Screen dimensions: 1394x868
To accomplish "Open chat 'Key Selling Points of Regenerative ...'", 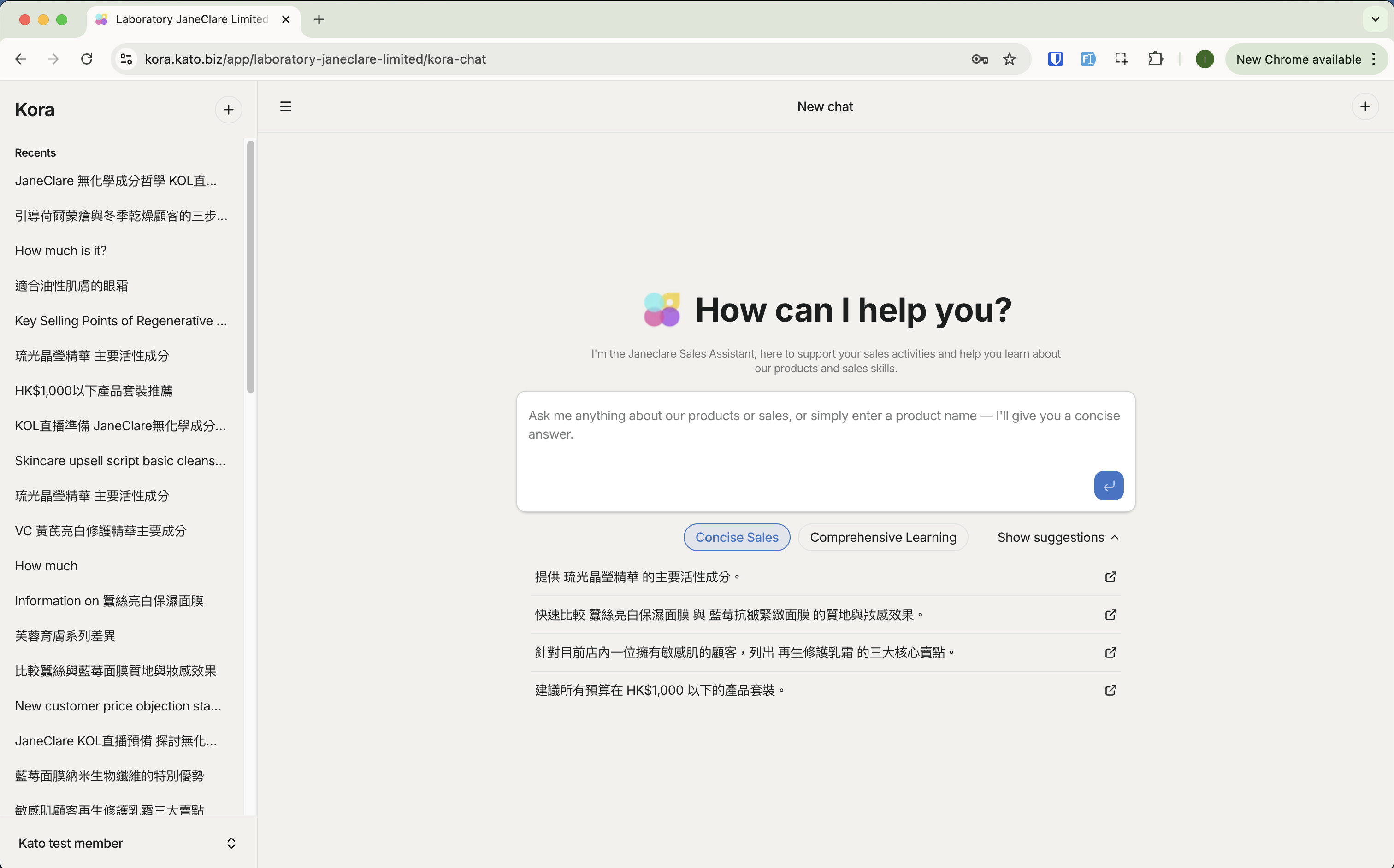I will pyautogui.click(x=121, y=321).
